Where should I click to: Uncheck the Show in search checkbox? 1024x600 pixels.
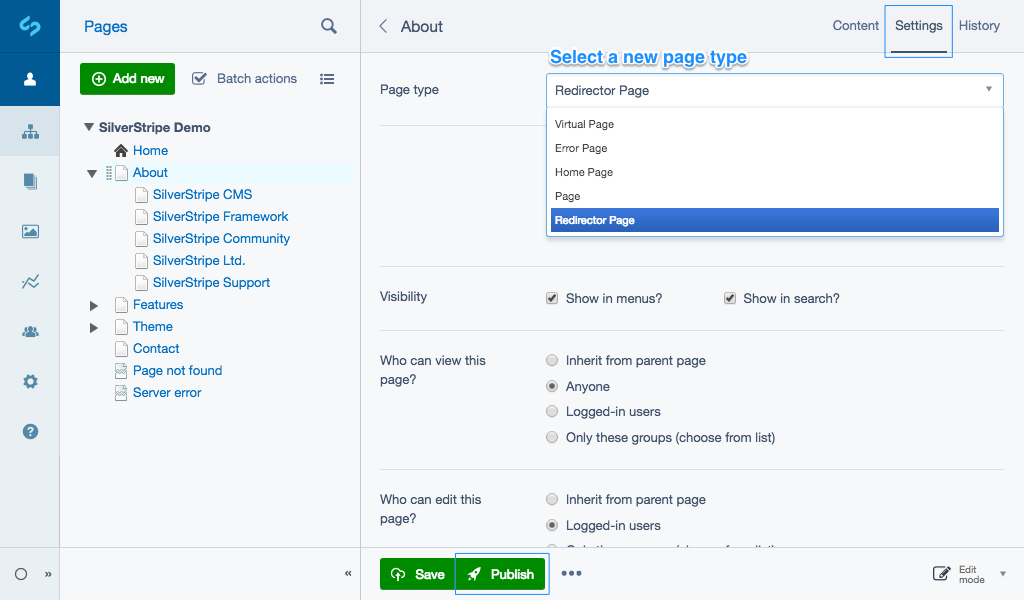click(x=730, y=297)
